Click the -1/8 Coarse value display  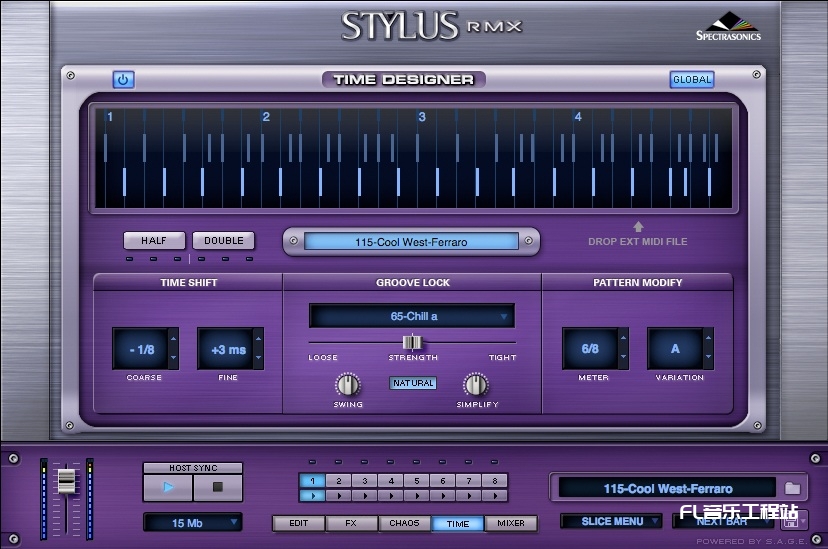coord(141,349)
